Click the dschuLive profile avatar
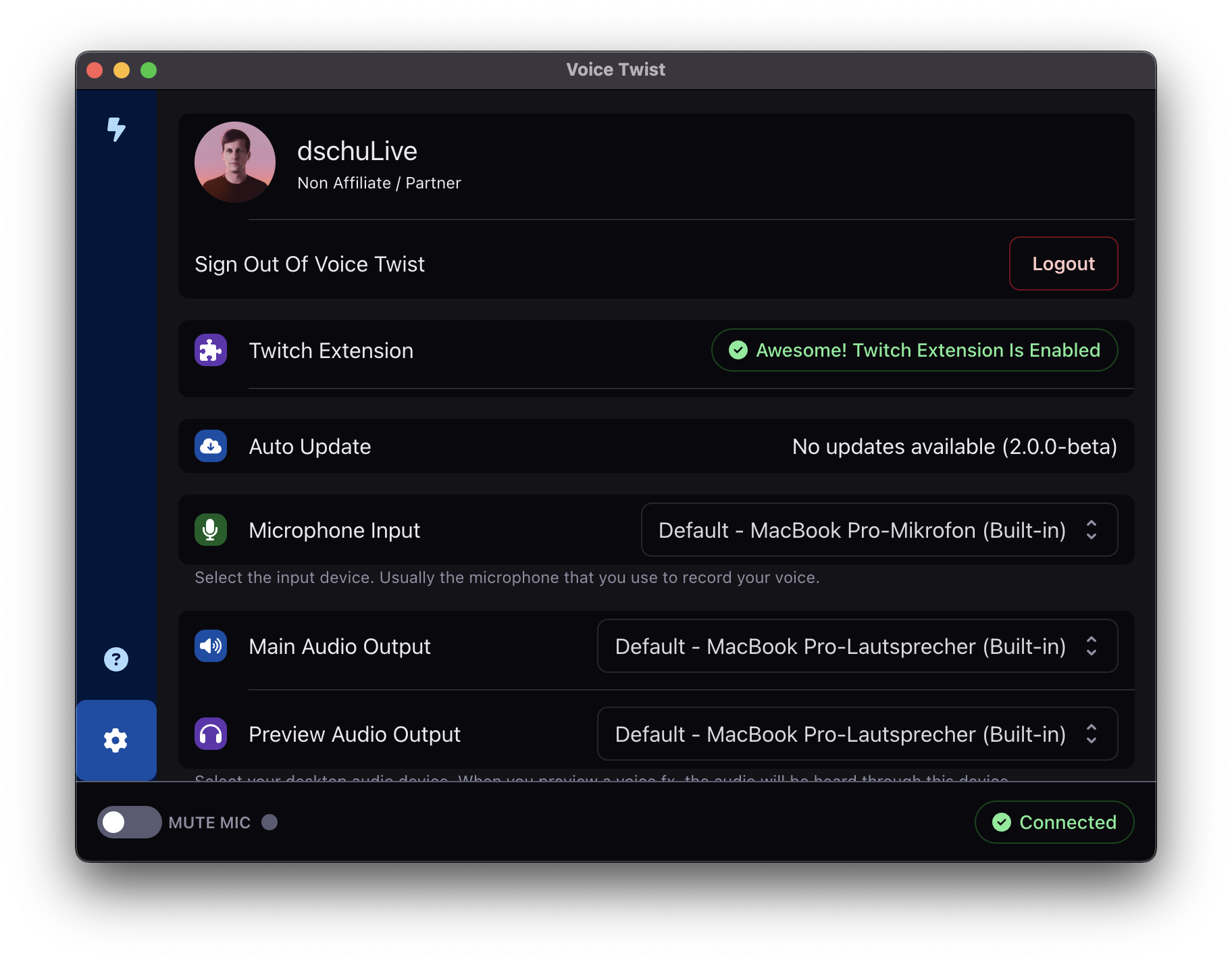The width and height of the screenshot is (1232, 962). (235, 162)
